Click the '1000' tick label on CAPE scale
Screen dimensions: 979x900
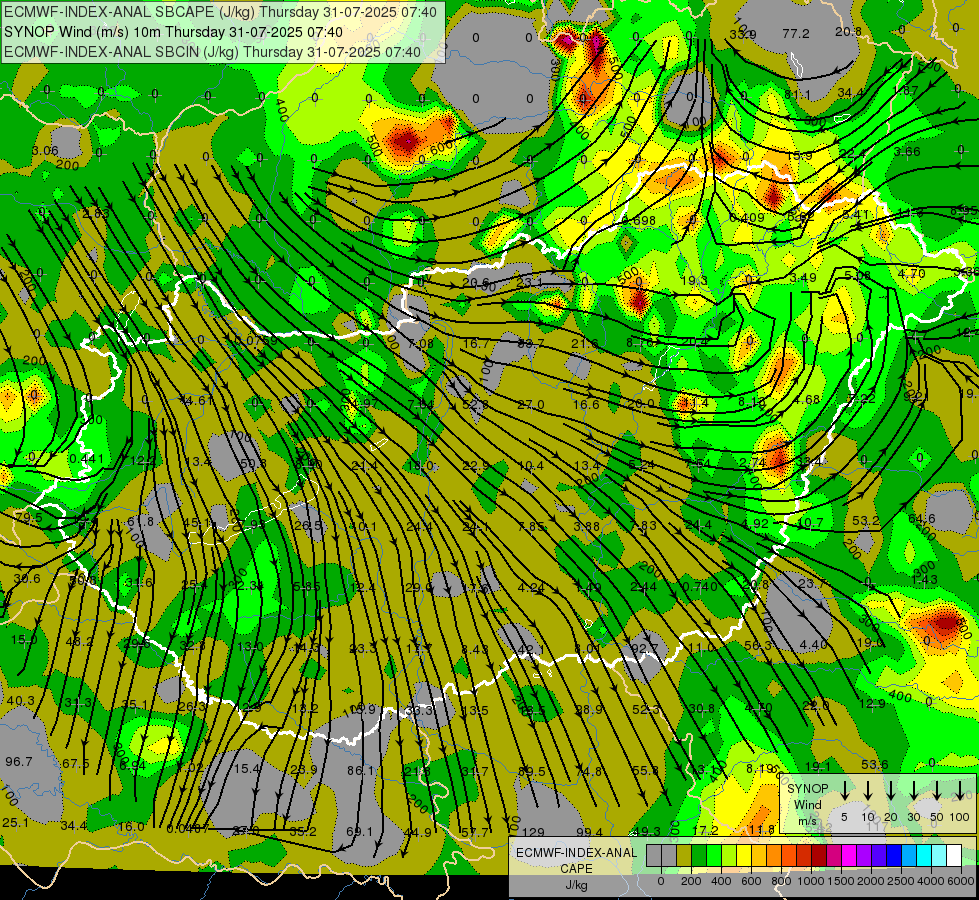(x=811, y=881)
